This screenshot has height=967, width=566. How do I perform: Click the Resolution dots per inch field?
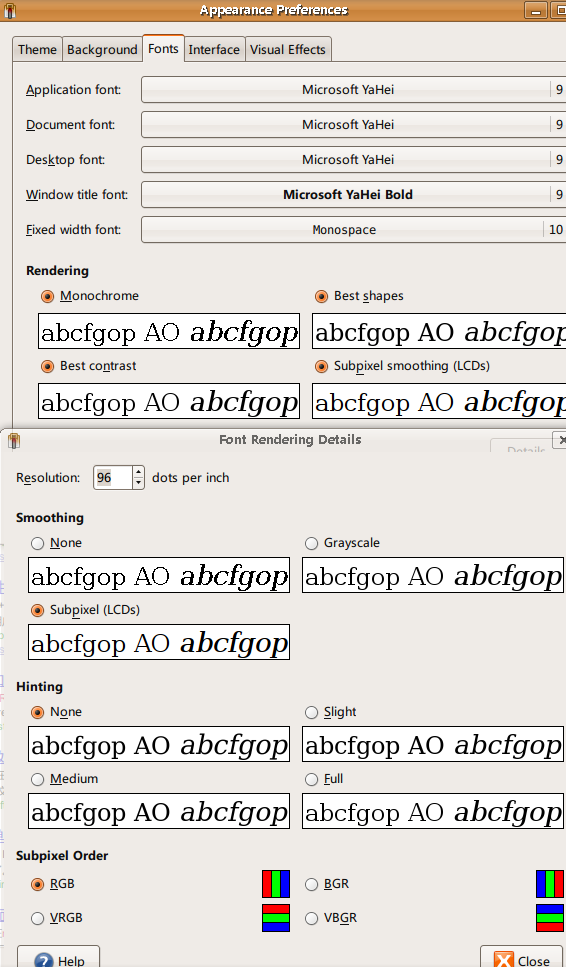pos(112,477)
